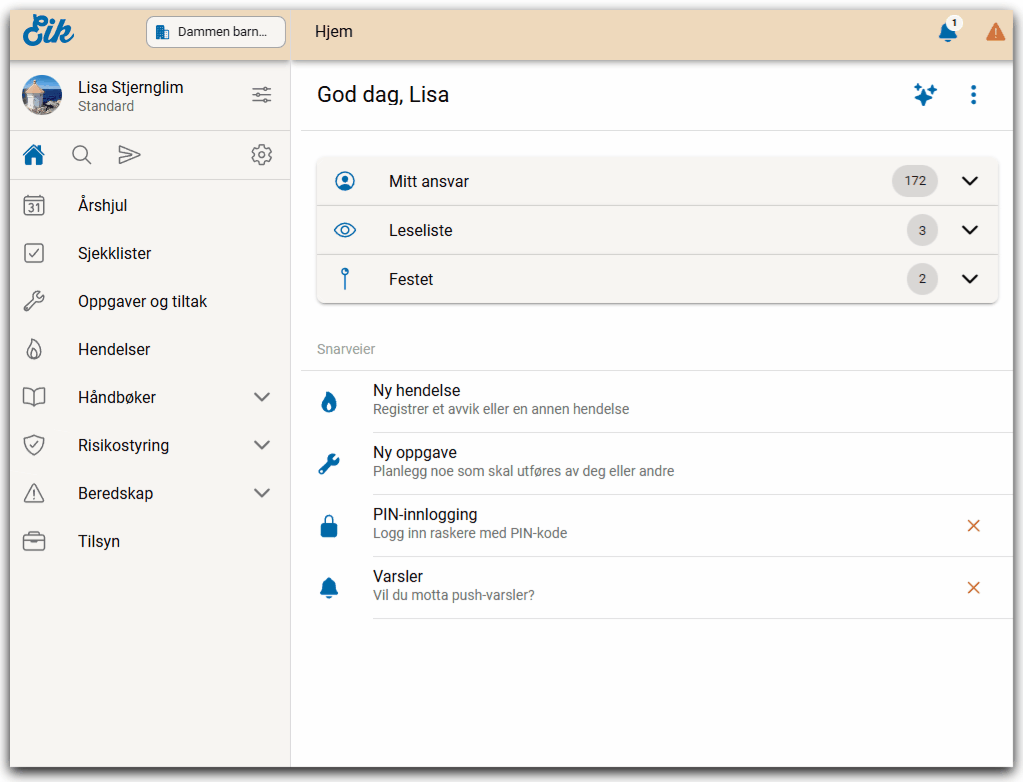Screen dimensions: 1023x782
Task: Select the Dammen barn... organization button
Action: click(x=216, y=32)
